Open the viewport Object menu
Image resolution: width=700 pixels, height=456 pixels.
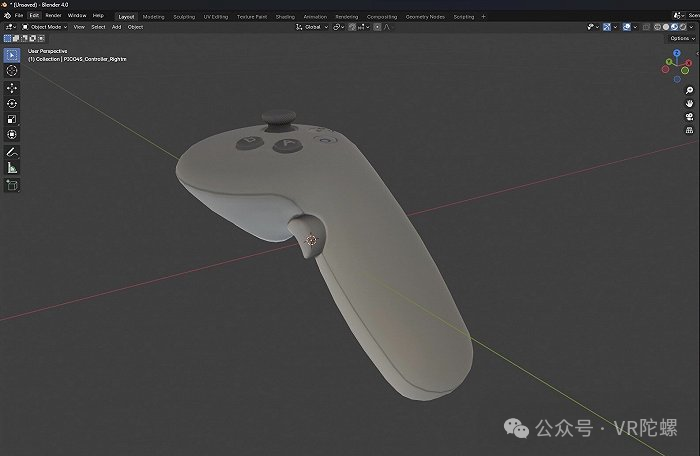coord(135,27)
